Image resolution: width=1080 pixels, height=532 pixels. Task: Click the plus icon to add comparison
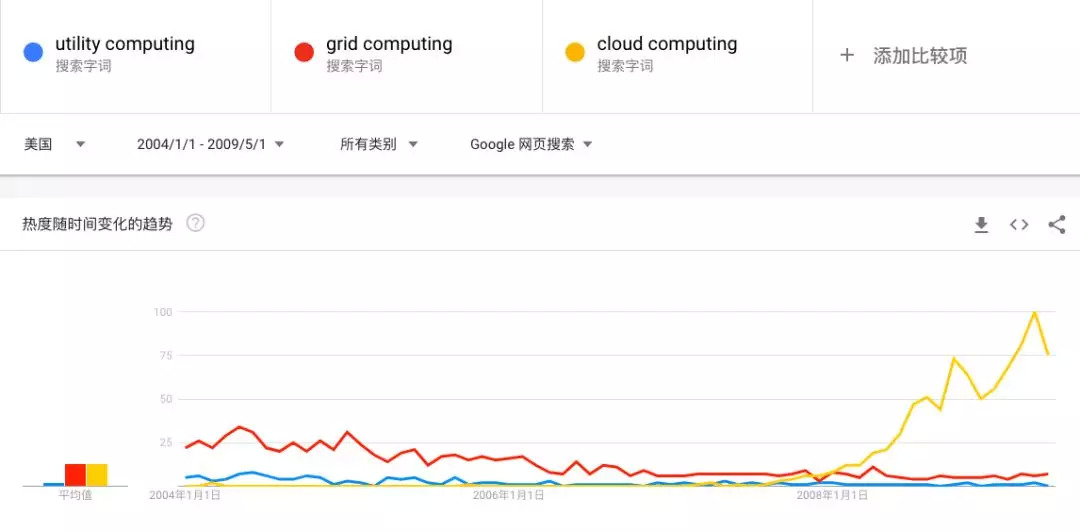point(847,55)
